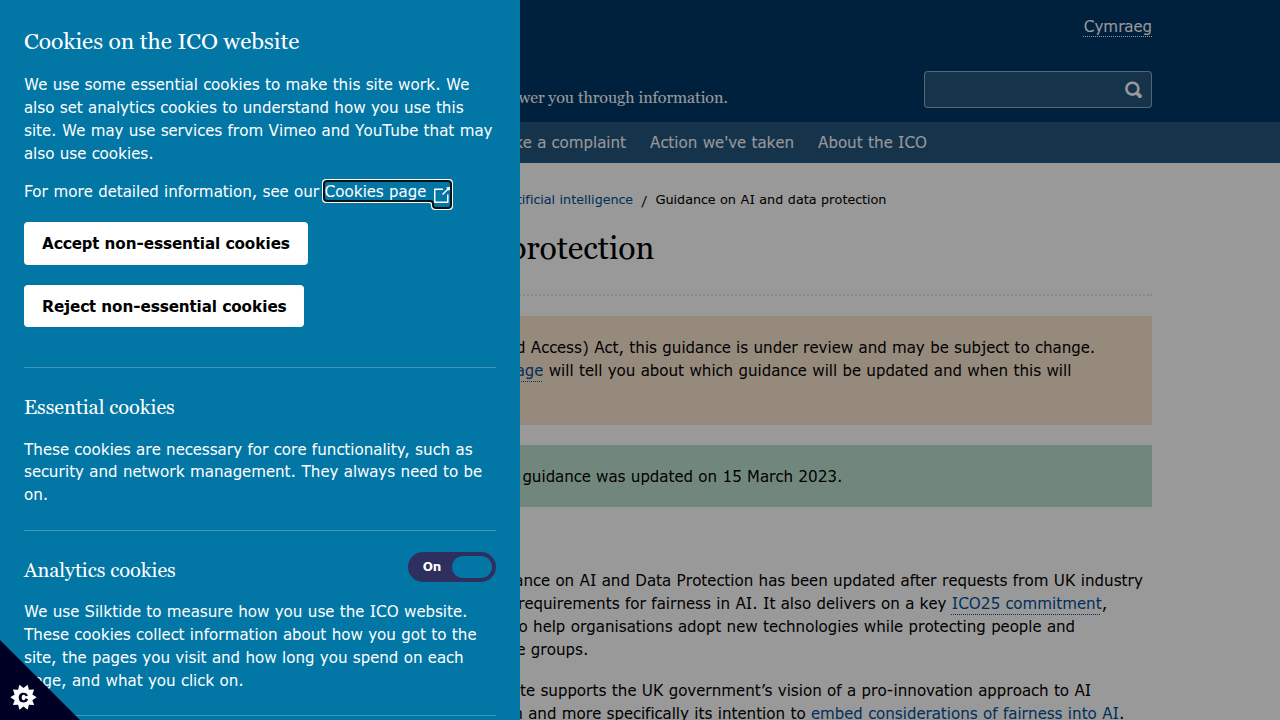Click the Essential cookies heading
This screenshot has width=1280, height=720.
[99, 407]
